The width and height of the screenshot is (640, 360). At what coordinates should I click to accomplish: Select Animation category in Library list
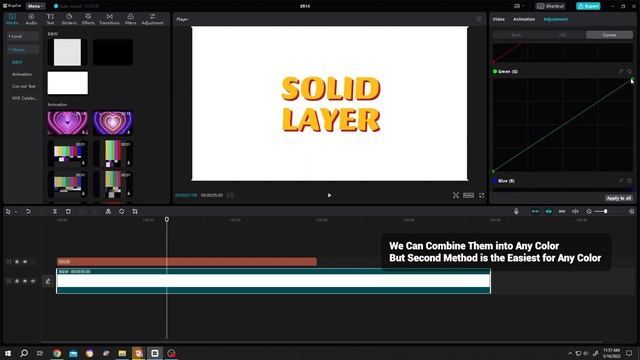[x=22, y=74]
